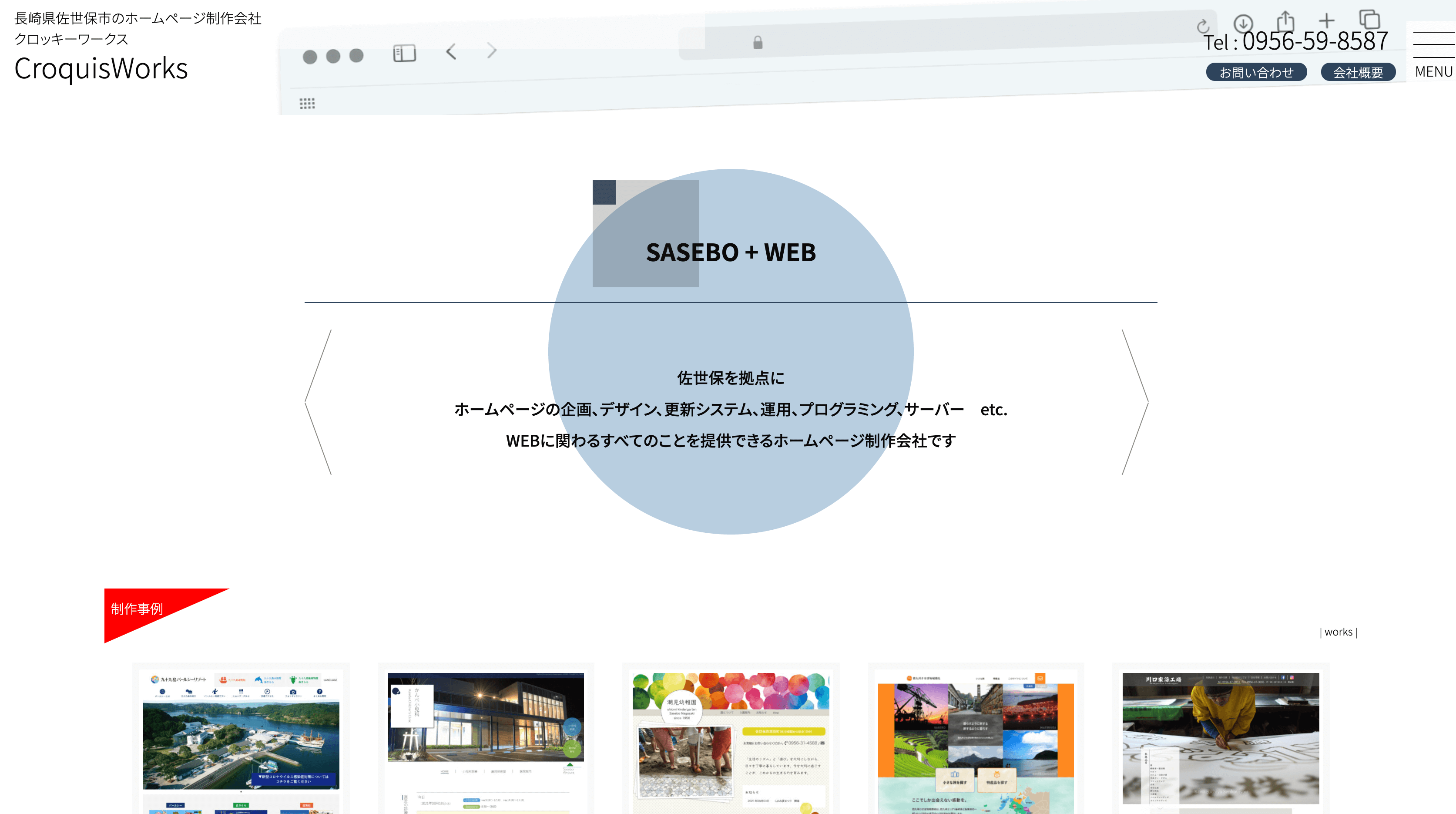
Task: Open the お問い合わせ contact button
Action: point(1256,72)
